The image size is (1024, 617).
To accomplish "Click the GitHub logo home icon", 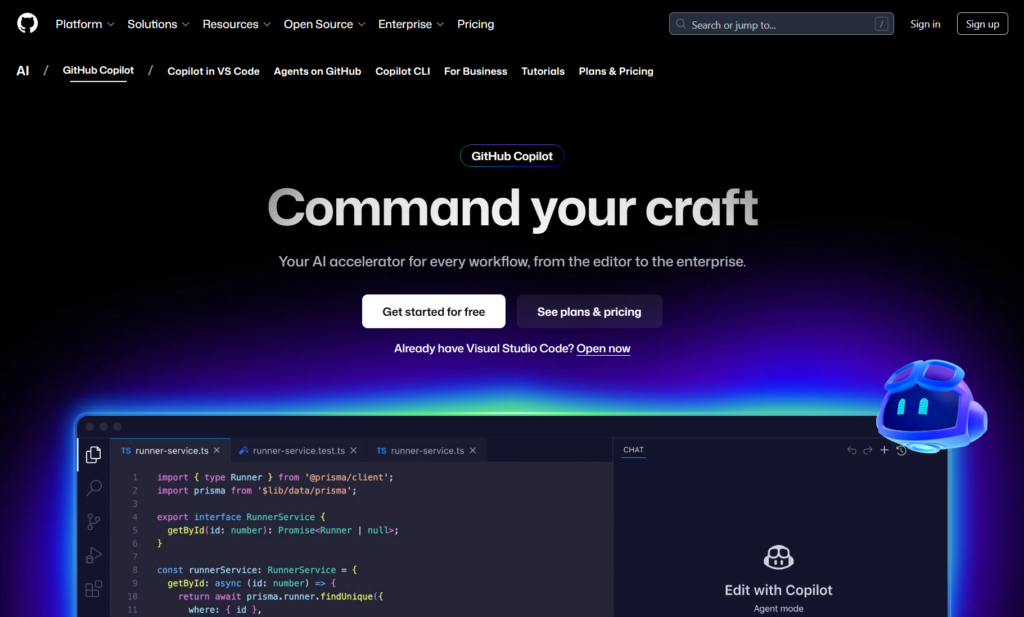I will (28, 24).
